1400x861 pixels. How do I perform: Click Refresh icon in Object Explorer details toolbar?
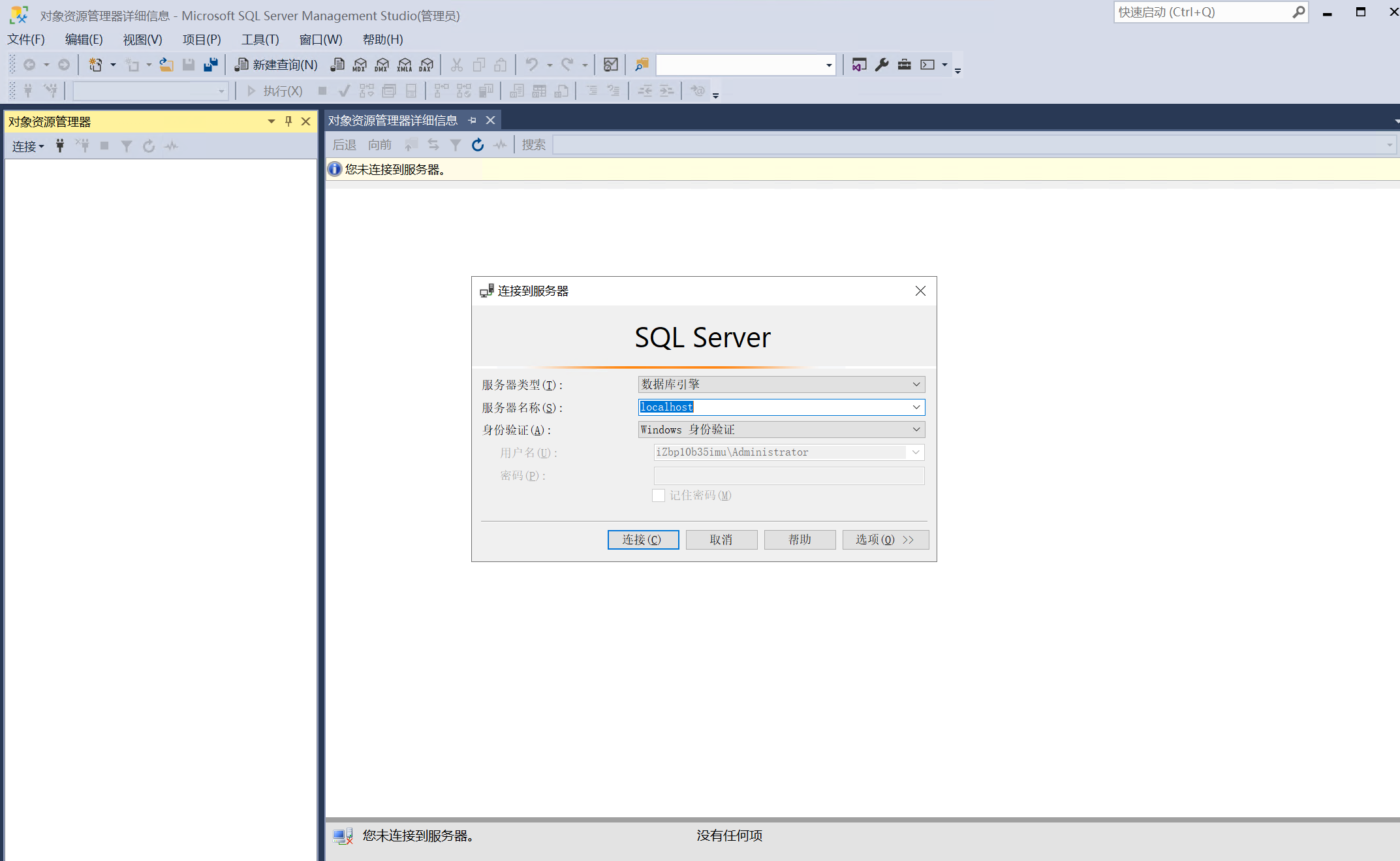click(x=478, y=145)
